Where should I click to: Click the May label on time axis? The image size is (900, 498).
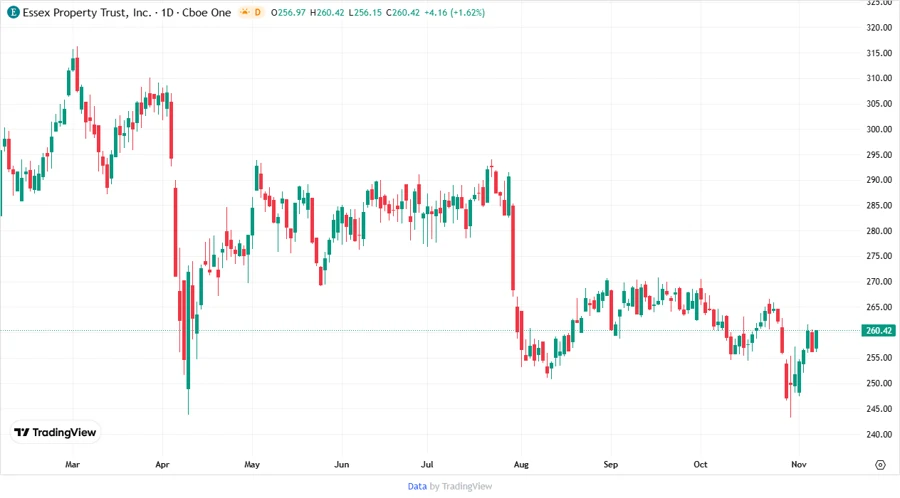point(252,464)
